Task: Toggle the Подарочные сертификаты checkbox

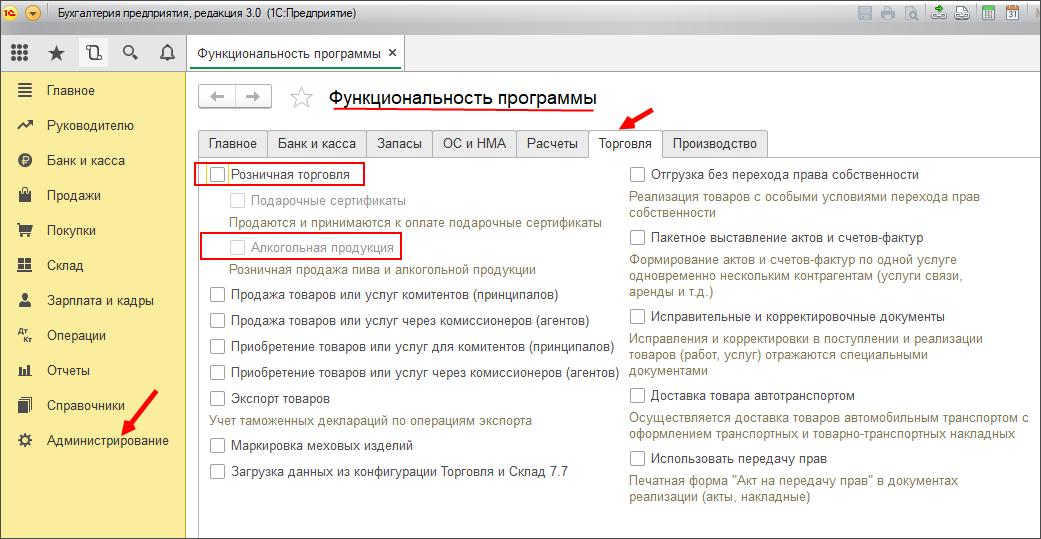Action: [x=238, y=200]
